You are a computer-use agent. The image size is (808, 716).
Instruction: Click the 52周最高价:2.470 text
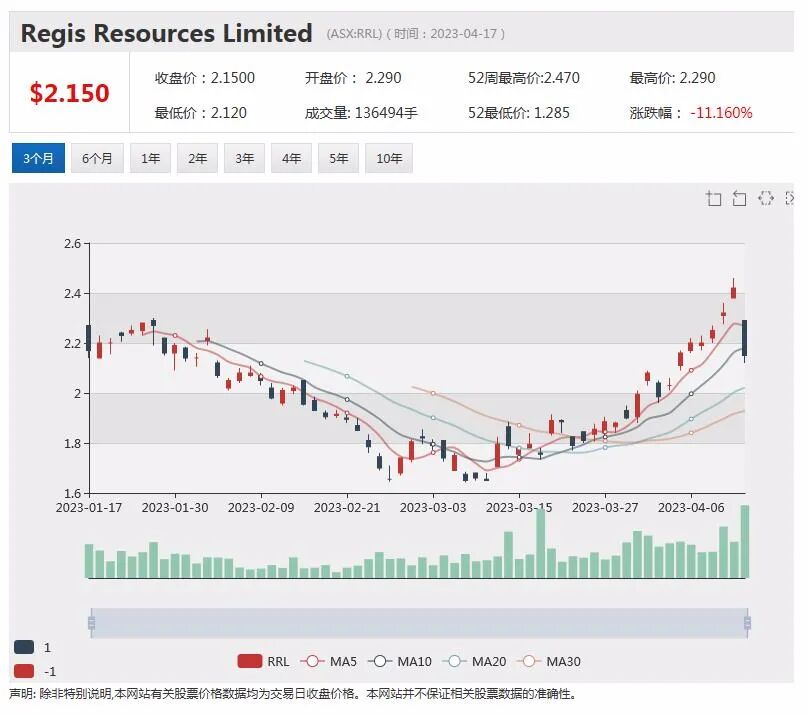point(524,78)
